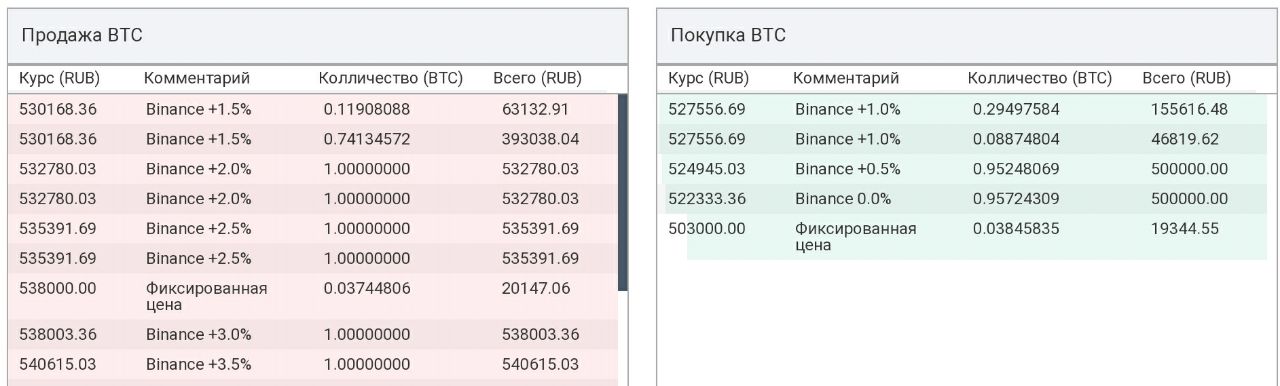This screenshot has height=386, width=1280.
Task: Select sell offer at fixed price 538000.00
Action: (x=313, y=297)
